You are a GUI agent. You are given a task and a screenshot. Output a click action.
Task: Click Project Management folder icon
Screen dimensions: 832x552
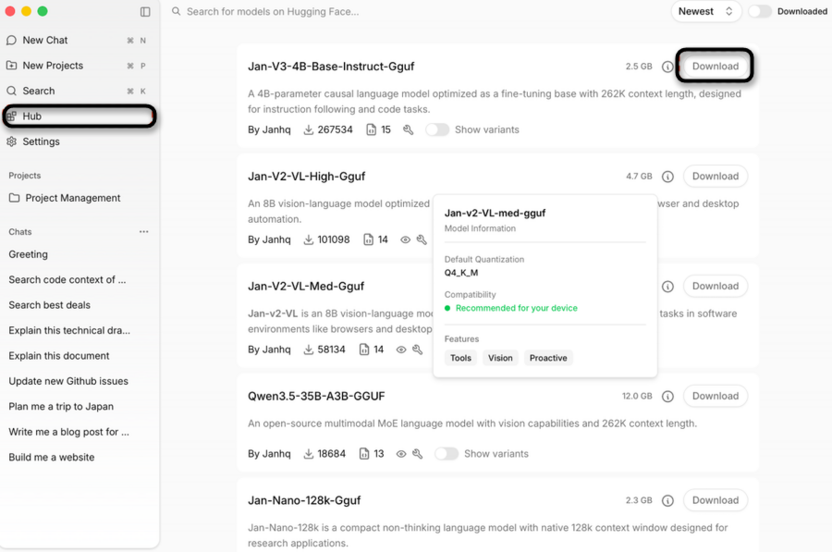(14, 198)
